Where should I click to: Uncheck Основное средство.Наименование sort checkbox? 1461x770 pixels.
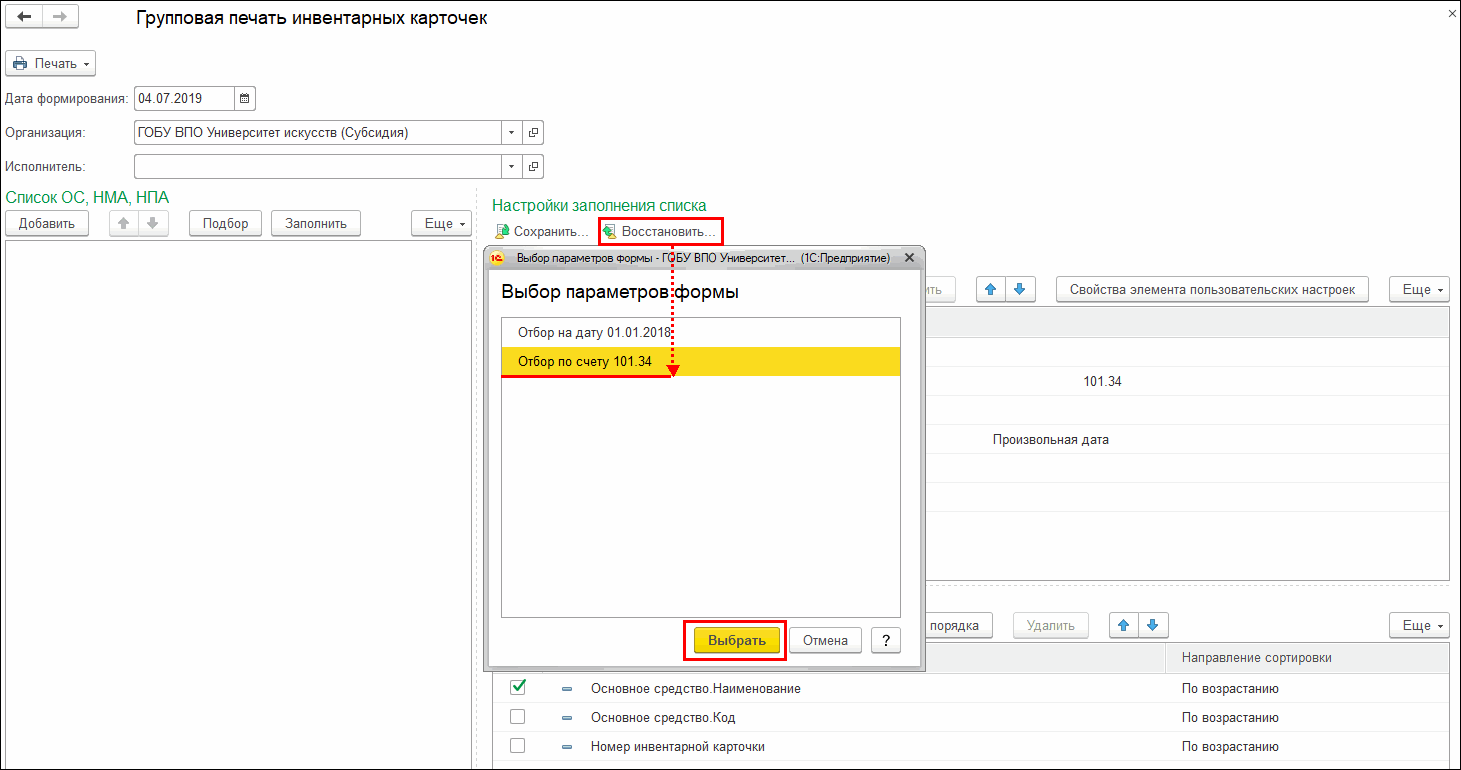pyautogui.click(x=518, y=687)
